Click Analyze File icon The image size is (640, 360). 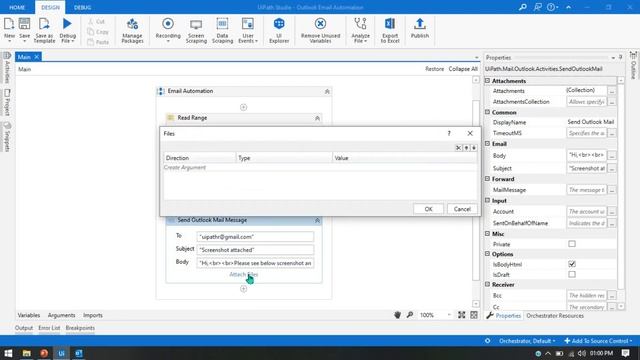click(360, 24)
